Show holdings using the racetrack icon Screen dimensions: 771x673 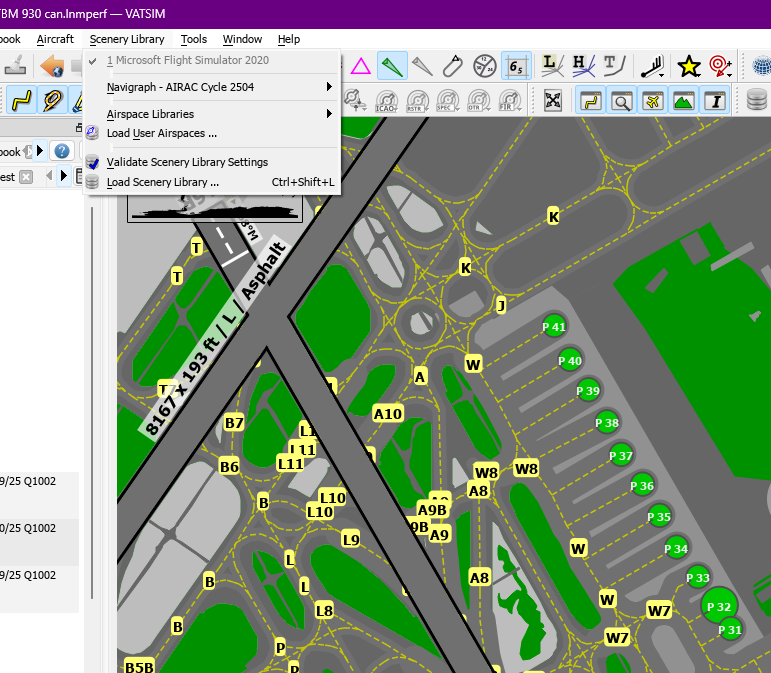[x=452, y=66]
